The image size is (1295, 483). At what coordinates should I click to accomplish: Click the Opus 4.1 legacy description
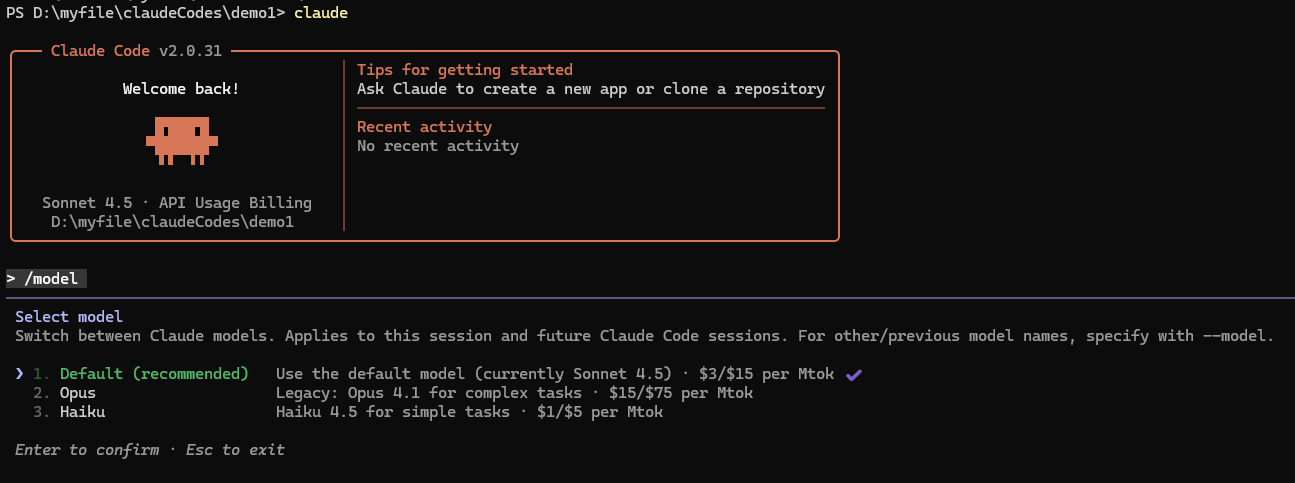click(x=514, y=393)
